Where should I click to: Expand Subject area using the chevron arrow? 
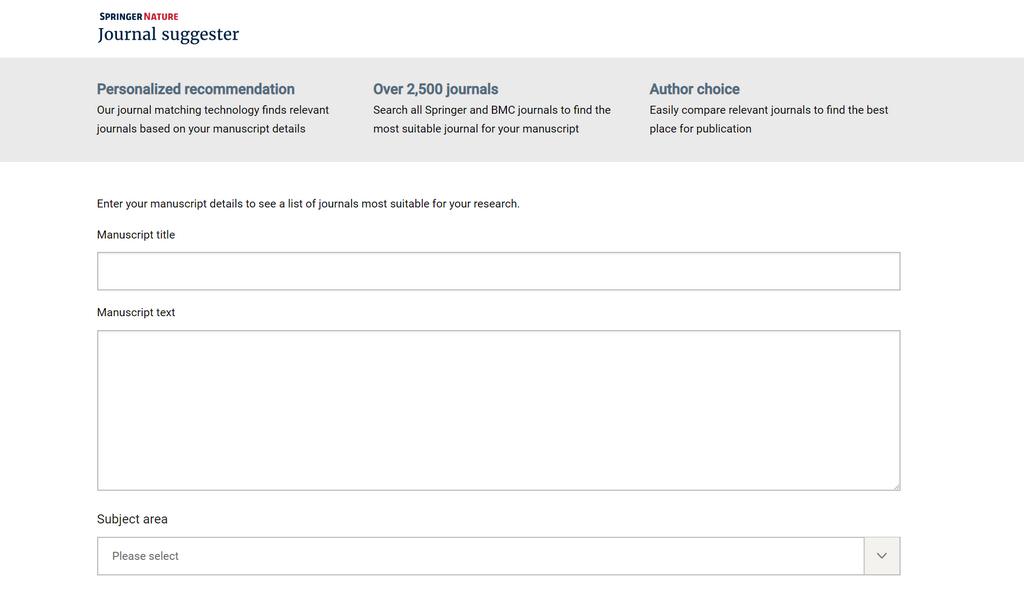[882, 556]
